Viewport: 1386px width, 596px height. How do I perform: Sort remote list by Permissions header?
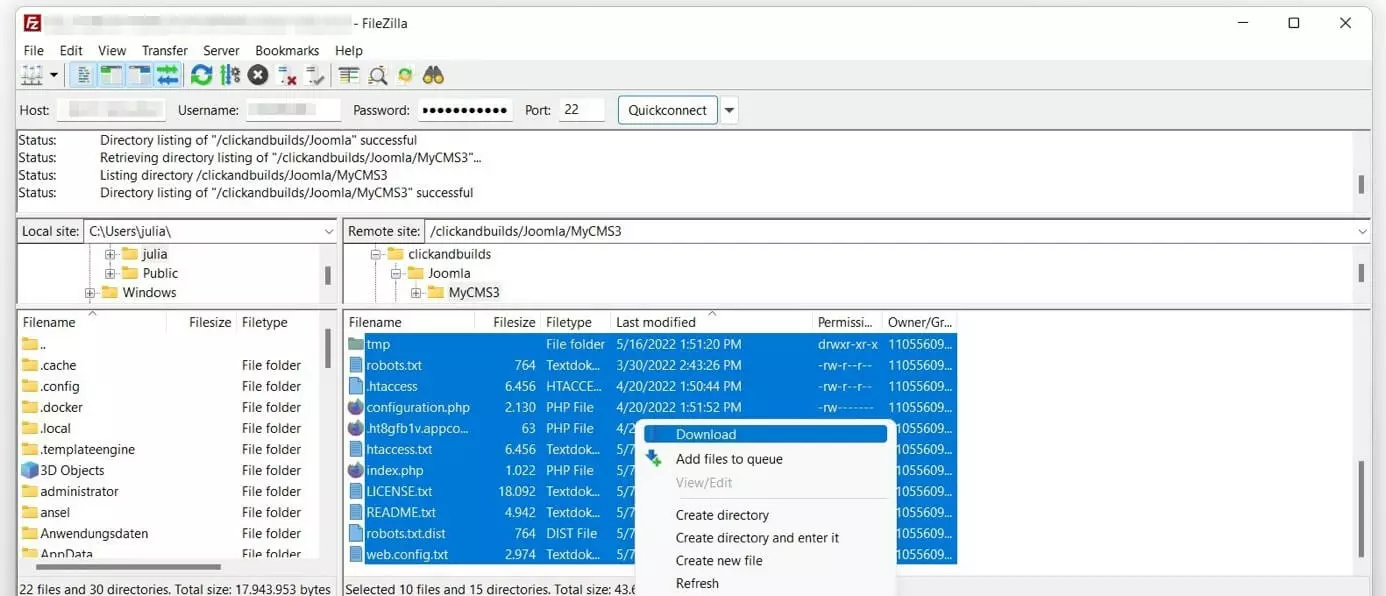click(847, 322)
